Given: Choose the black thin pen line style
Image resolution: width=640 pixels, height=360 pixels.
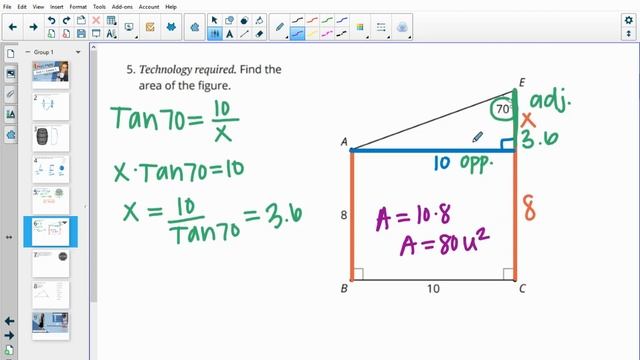Looking at the screenshot, I should (297, 20).
